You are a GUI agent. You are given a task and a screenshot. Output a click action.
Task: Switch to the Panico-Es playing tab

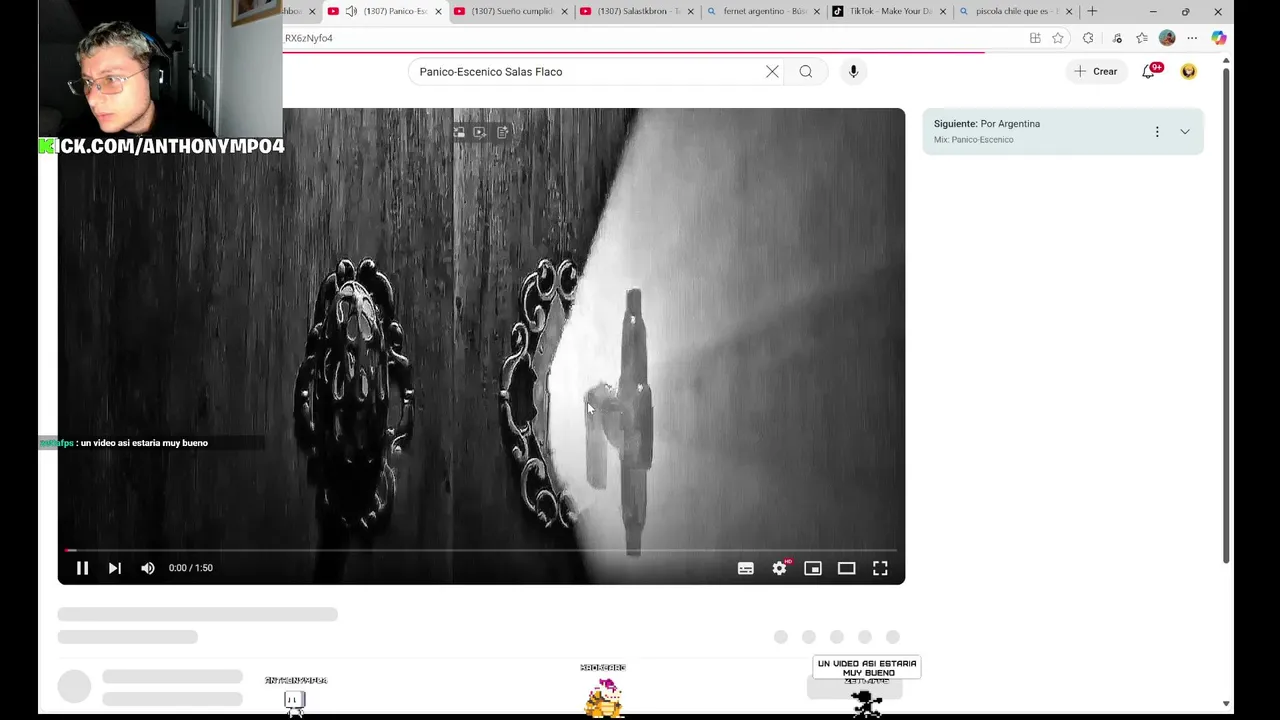pos(385,11)
